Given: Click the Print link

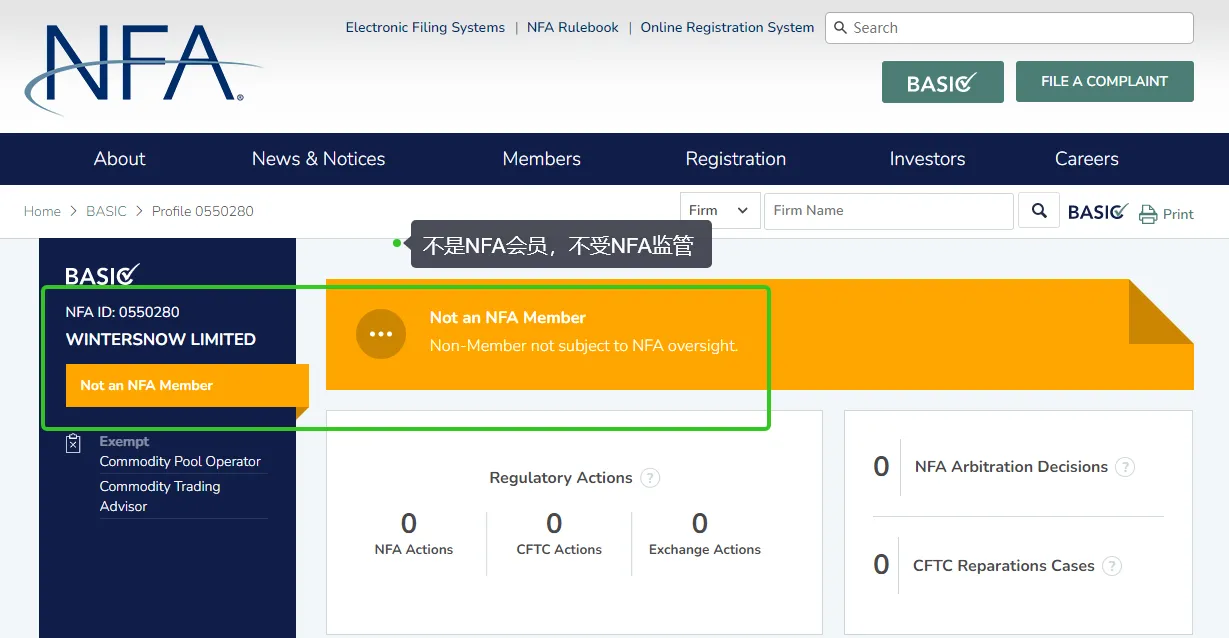Looking at the screenshot, I should (1178, 214).
